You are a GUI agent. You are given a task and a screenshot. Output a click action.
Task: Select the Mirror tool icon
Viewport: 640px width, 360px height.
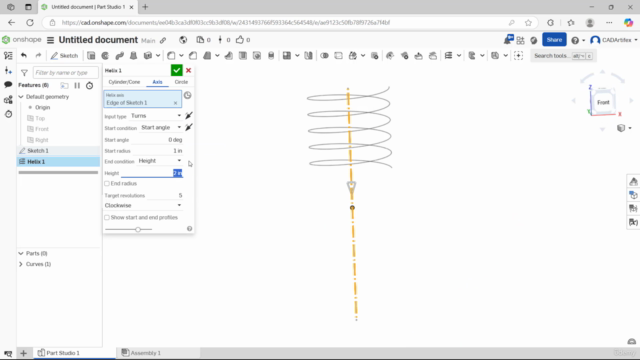[309, 56]
